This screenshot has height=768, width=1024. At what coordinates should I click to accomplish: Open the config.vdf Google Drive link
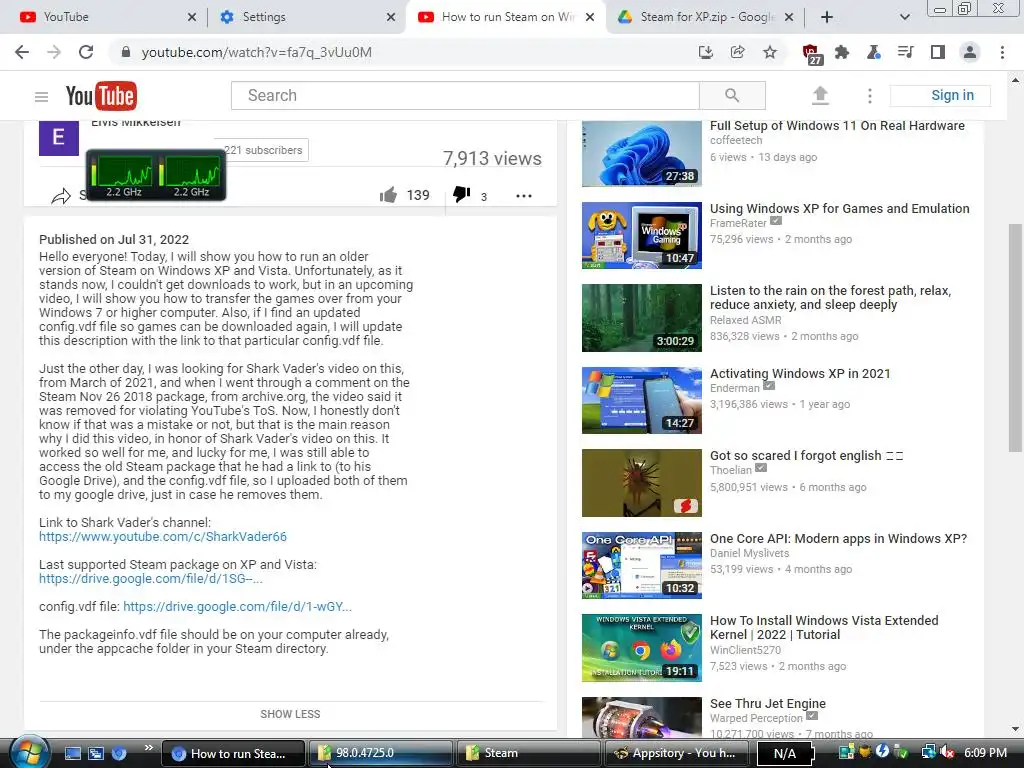(238, 607)
